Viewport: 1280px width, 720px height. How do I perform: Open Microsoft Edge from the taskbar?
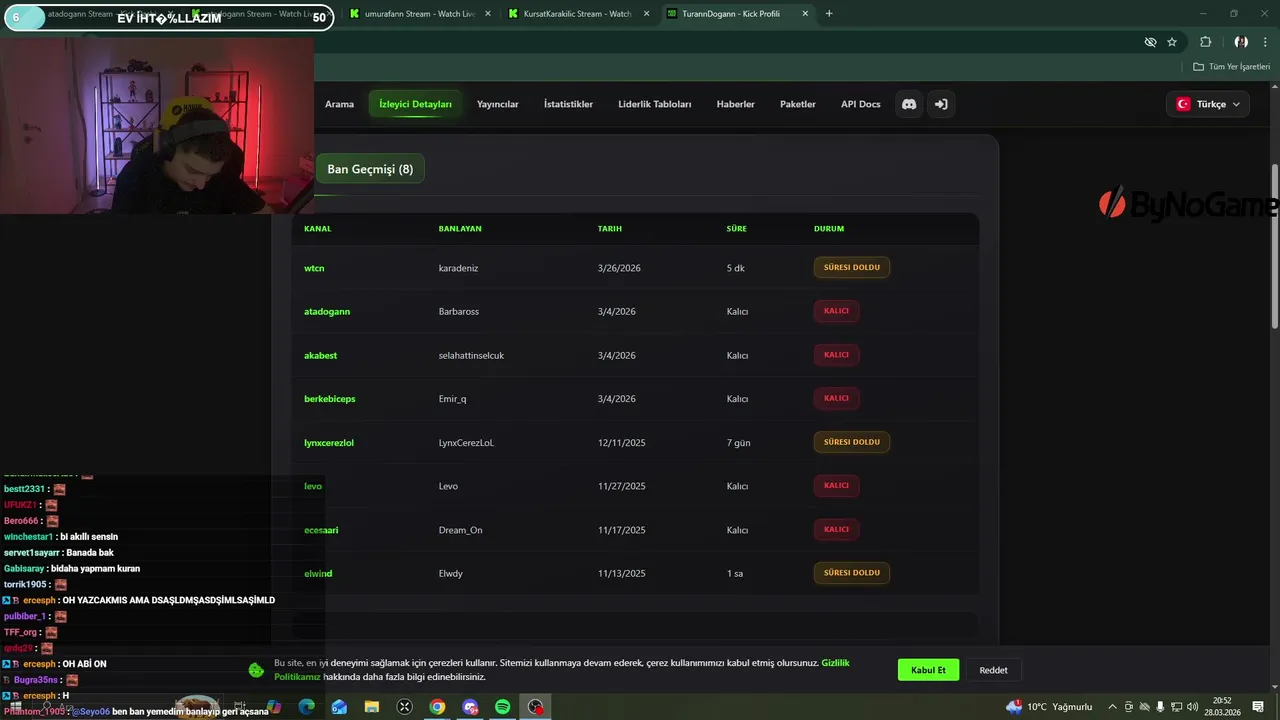[x=306, y=707]
